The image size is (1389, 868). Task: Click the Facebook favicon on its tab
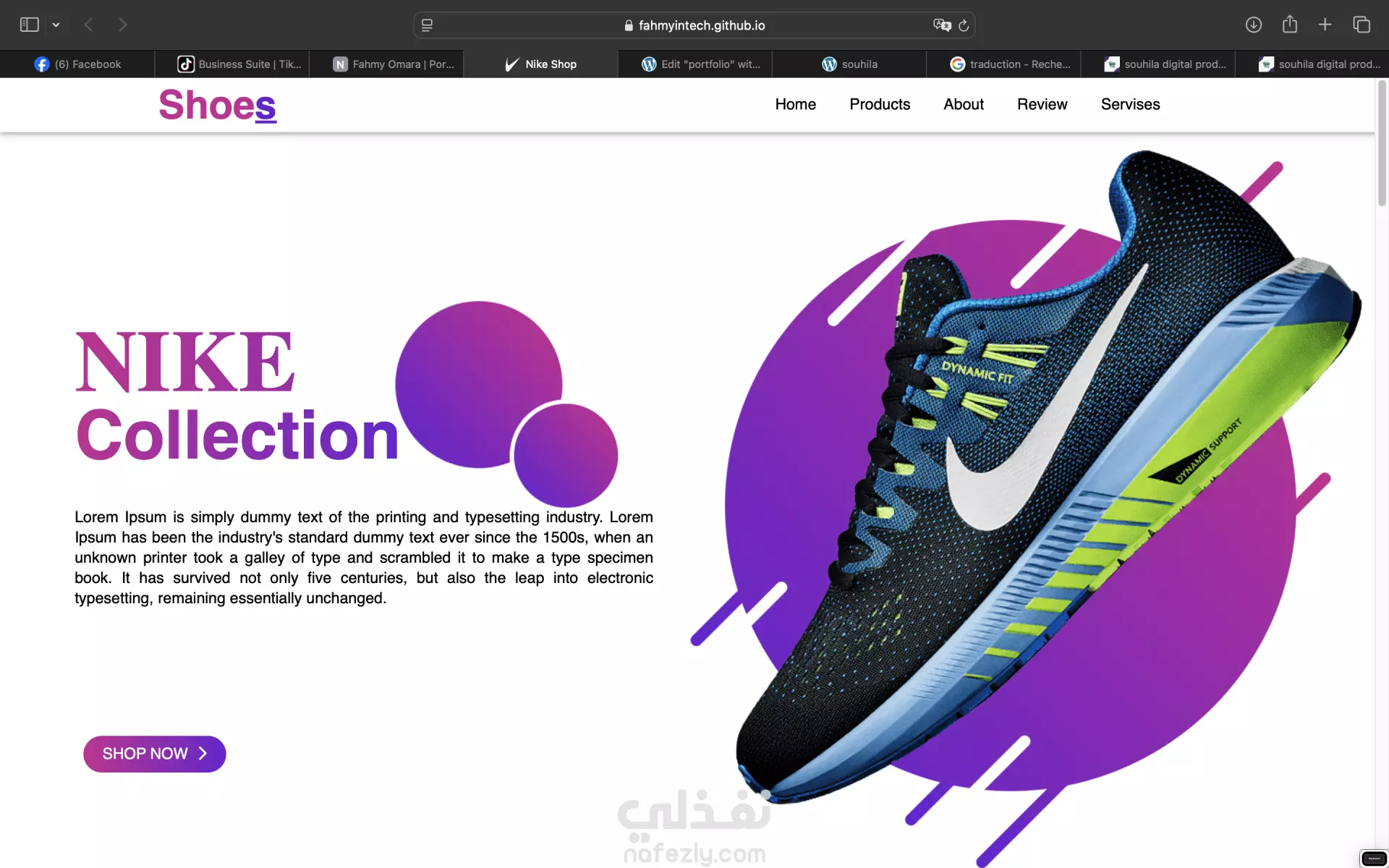(x=42, y=64)
